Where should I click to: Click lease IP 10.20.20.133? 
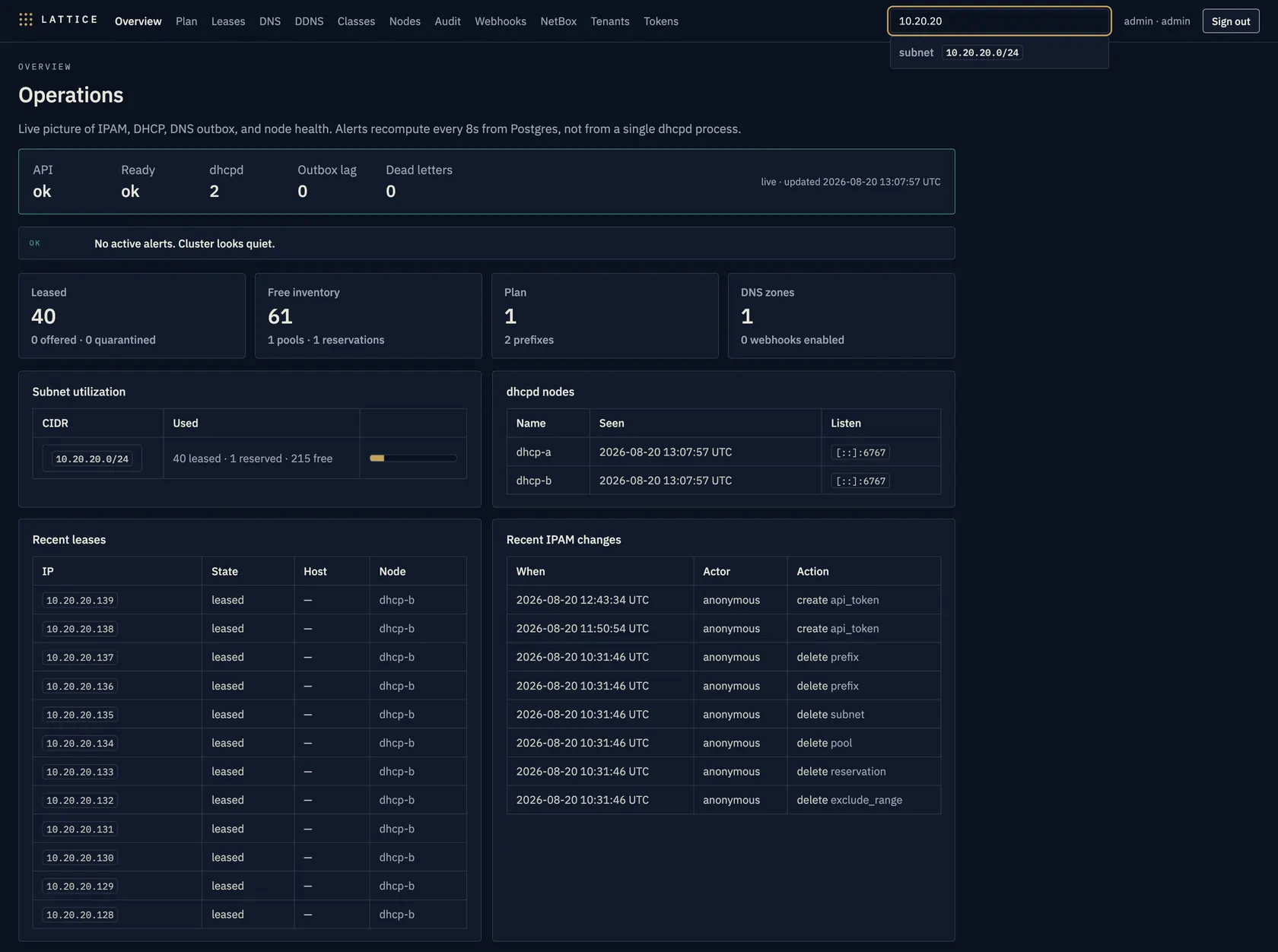(80, 772)
